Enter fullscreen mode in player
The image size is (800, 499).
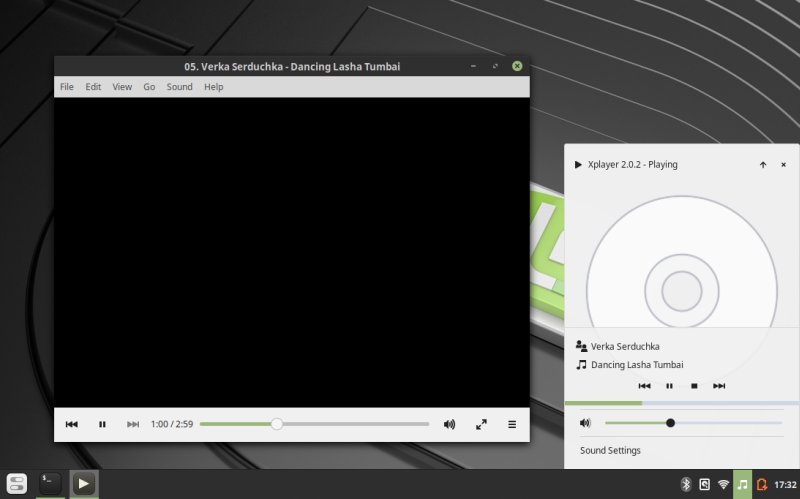[481, 424]
